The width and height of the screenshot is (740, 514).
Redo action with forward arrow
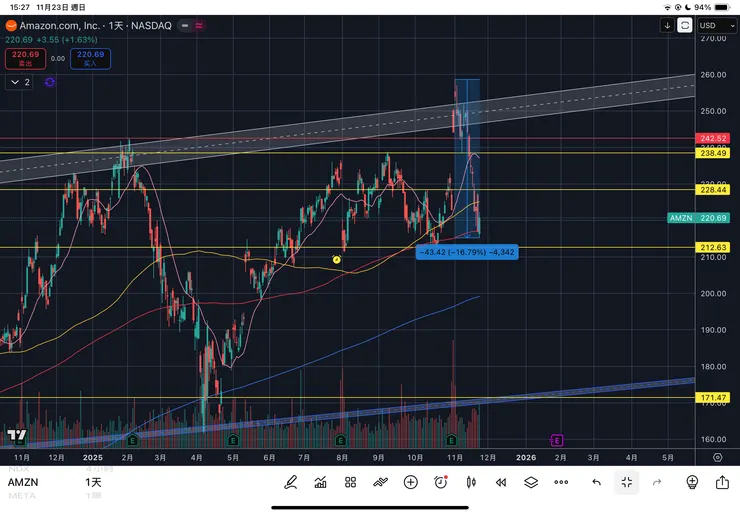(657, 482)
